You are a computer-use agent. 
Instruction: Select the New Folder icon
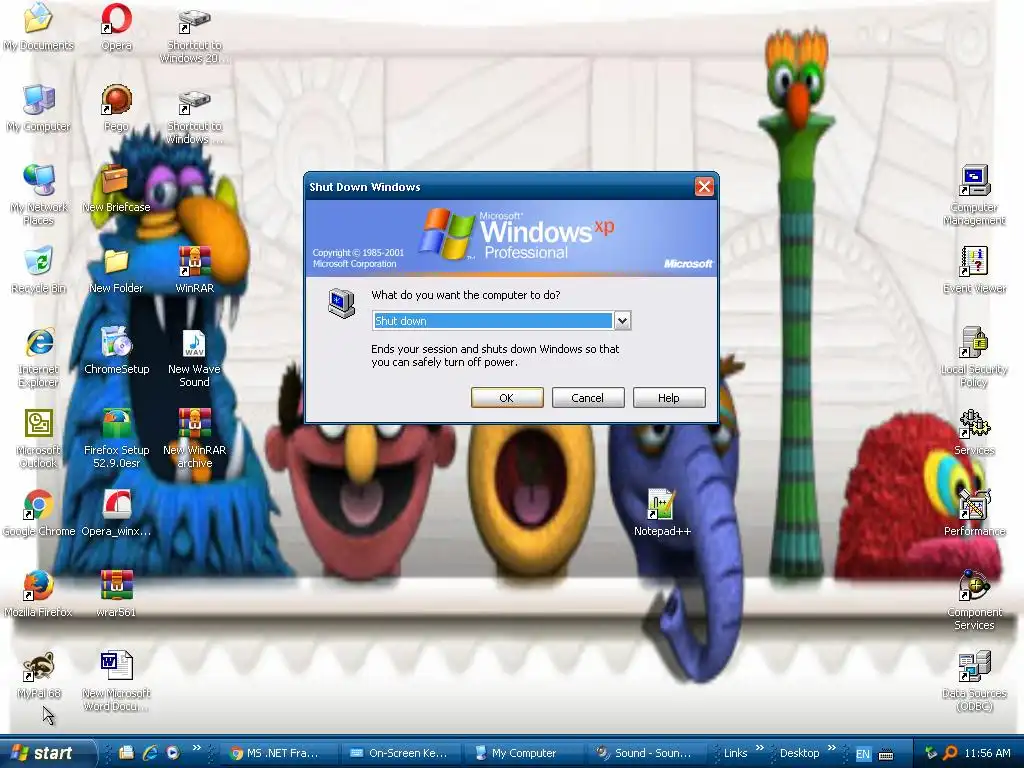116,270
